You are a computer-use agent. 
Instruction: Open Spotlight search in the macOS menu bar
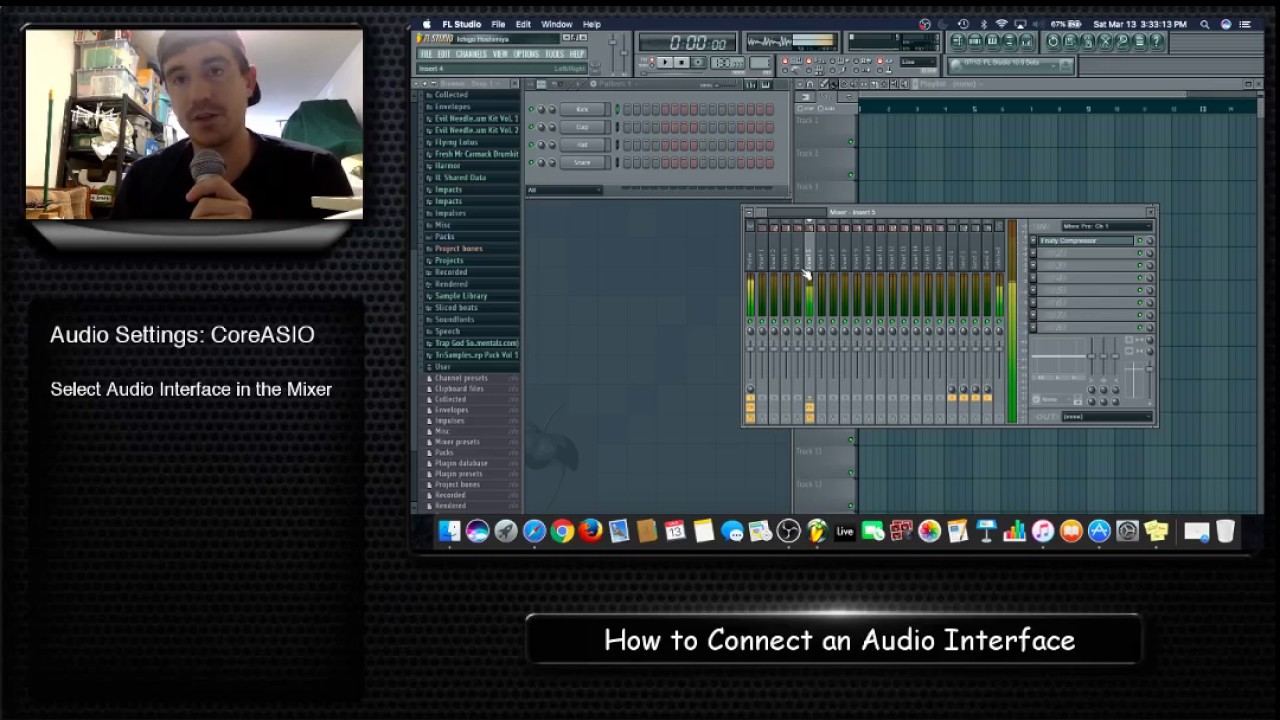1204,24
